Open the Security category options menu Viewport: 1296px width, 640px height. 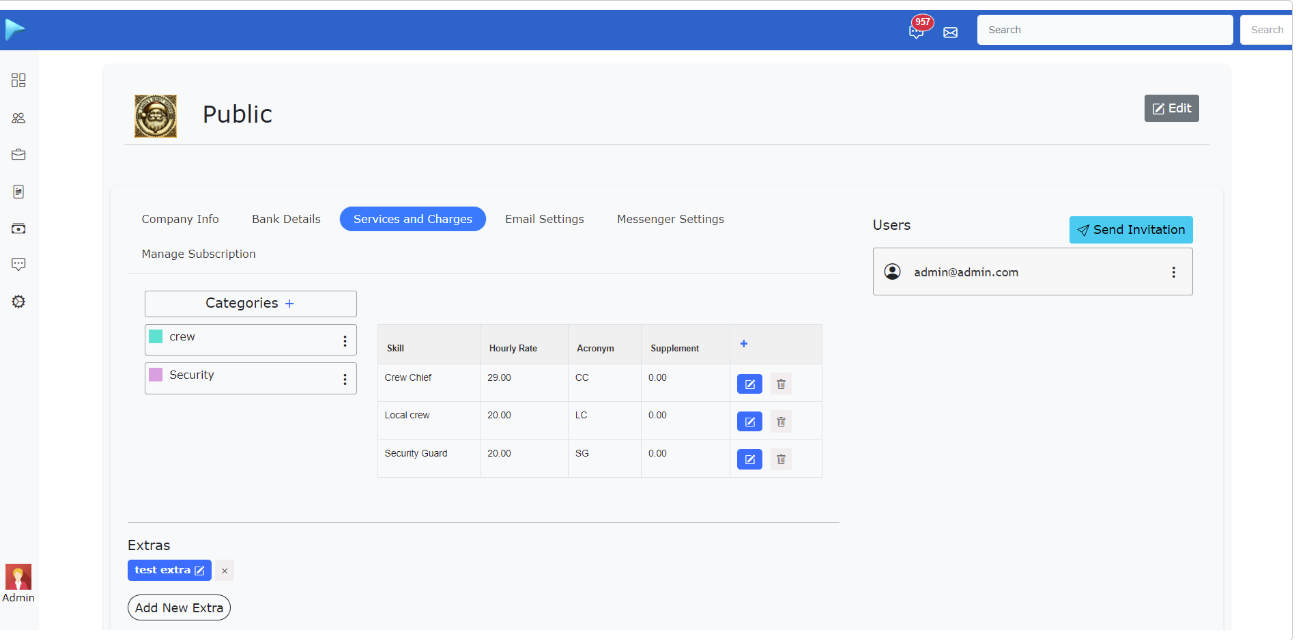(344, 378)
